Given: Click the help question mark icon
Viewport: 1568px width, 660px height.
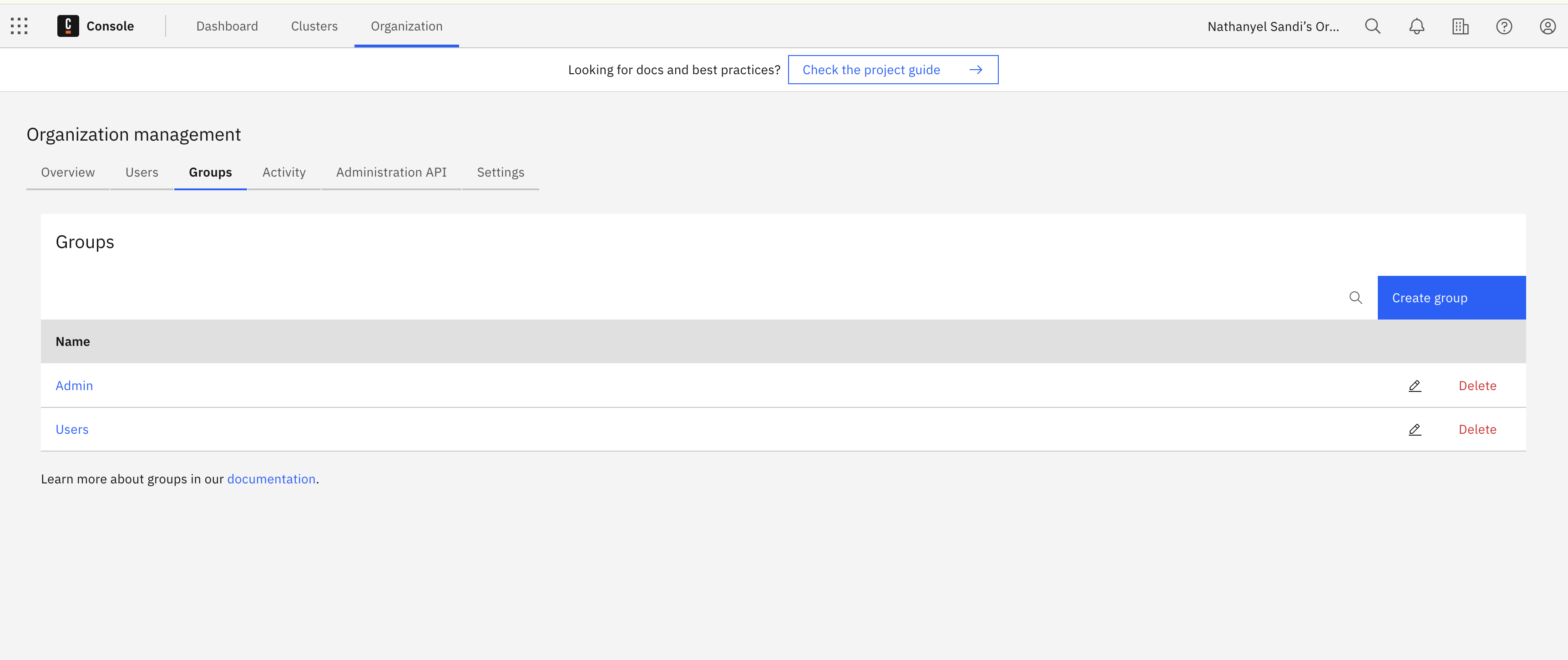Looking at the screenshot, I should click(1504, 26).
